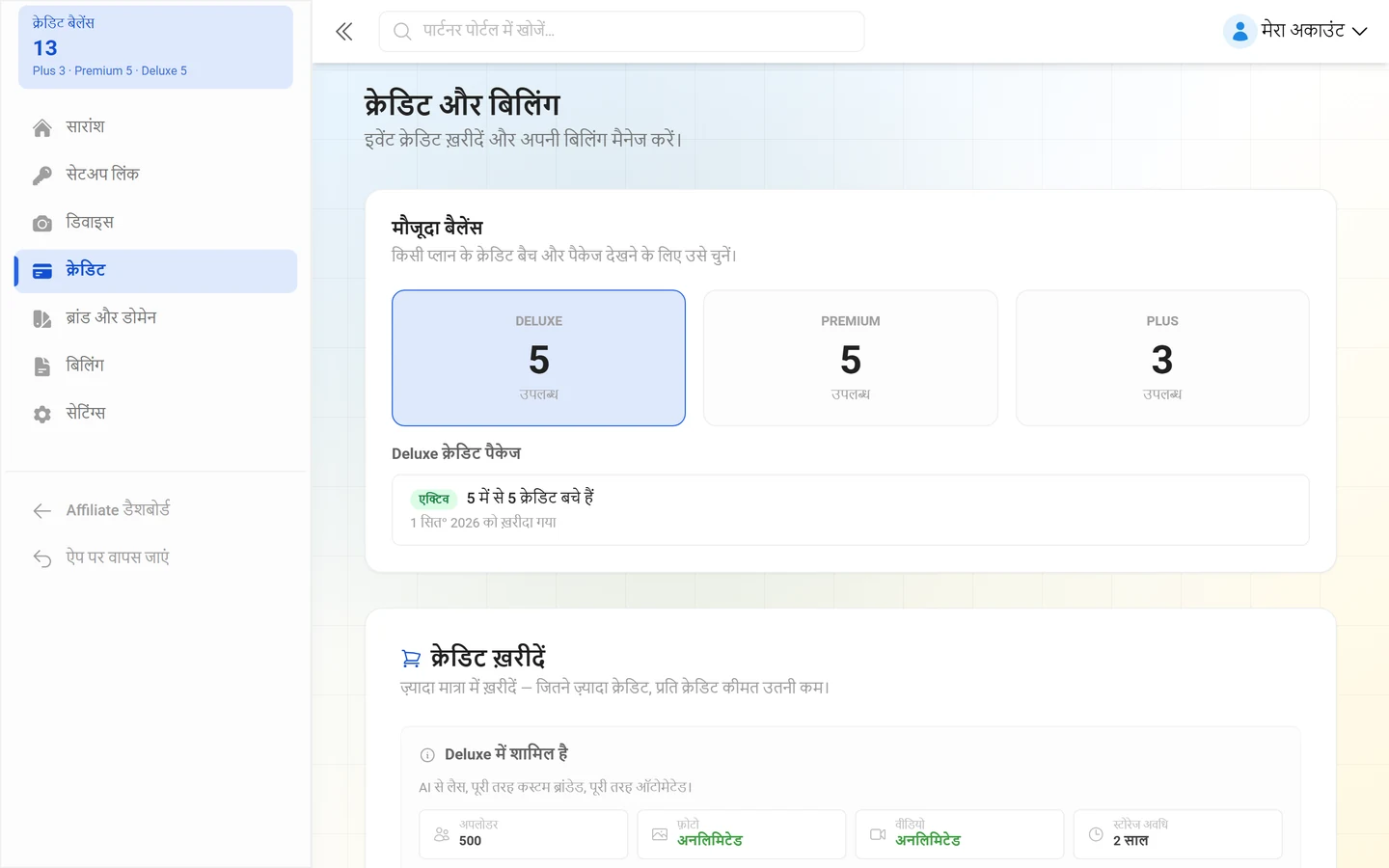Click the ऐप पर वापस जाएं link

click(x=156, y=558)
